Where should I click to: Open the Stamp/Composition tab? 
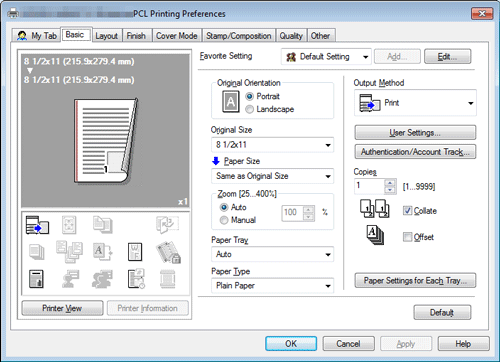[x=238, y=36]
